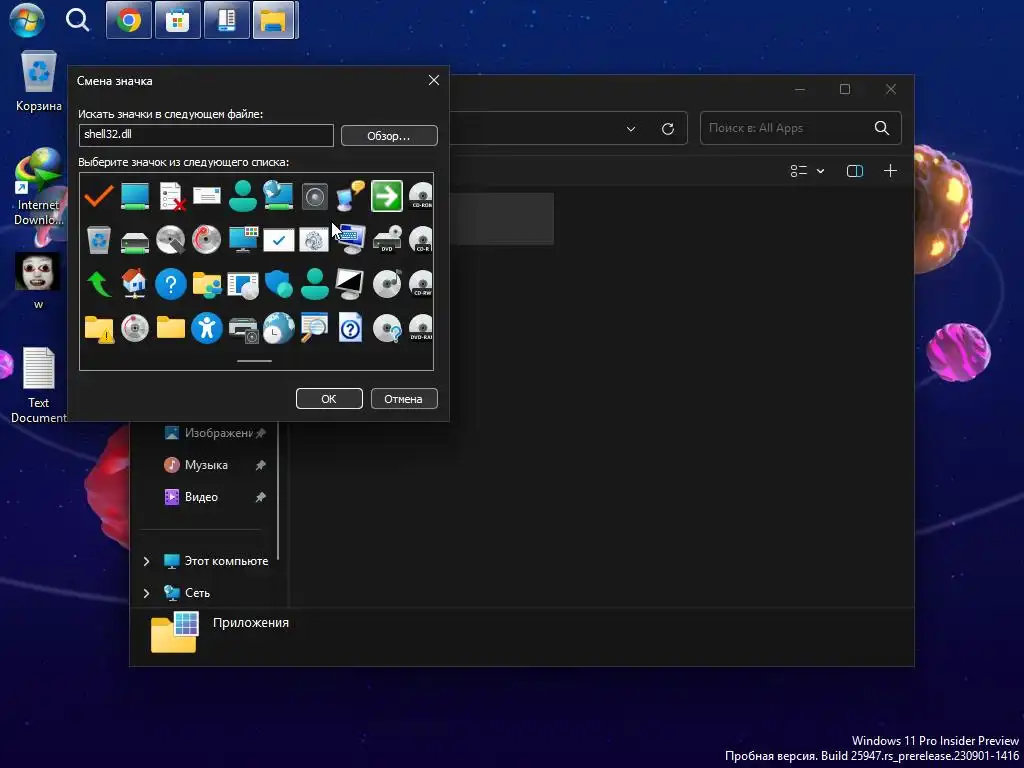The width and height of the screenshot is (1024, 768).
Task: Select the green right-arrow sign icon
Action: click(x=387, y=196)
